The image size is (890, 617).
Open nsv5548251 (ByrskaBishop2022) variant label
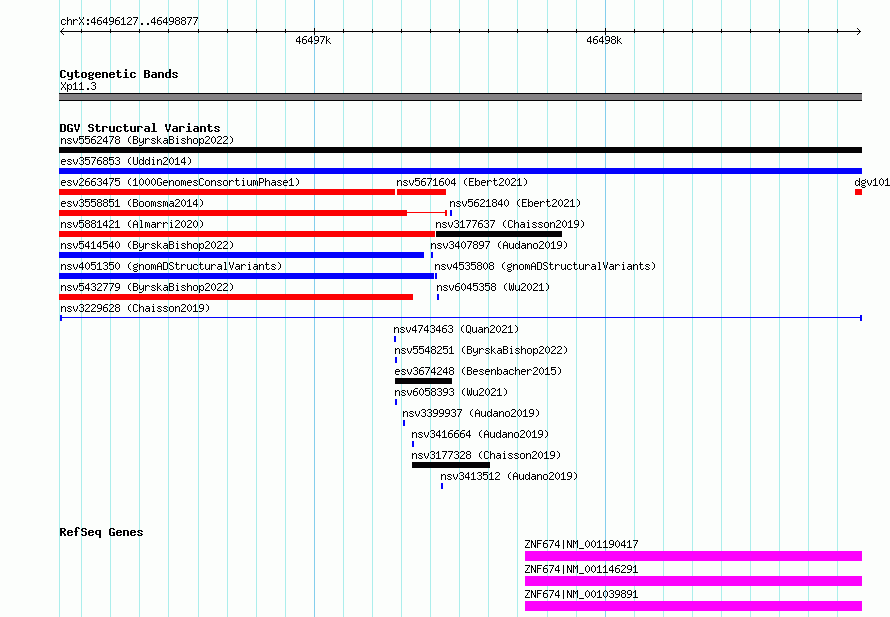(481, 350)
